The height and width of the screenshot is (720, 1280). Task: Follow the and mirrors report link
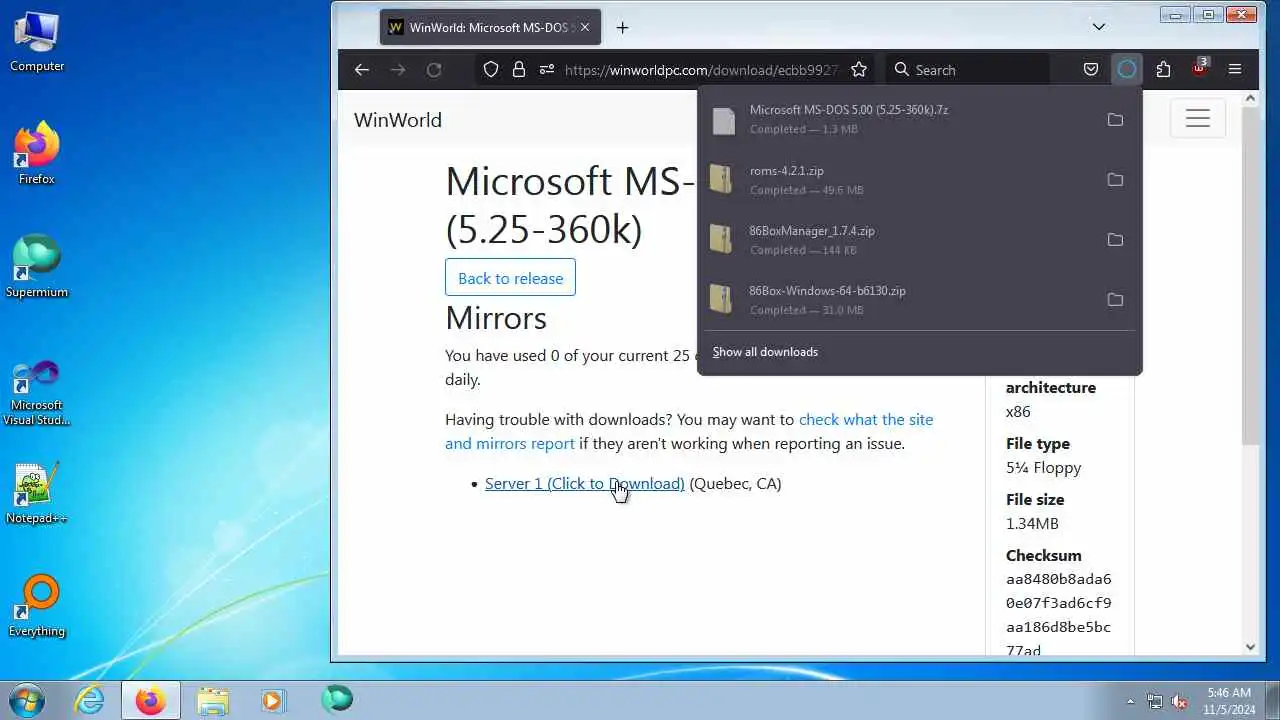(510, 444)
